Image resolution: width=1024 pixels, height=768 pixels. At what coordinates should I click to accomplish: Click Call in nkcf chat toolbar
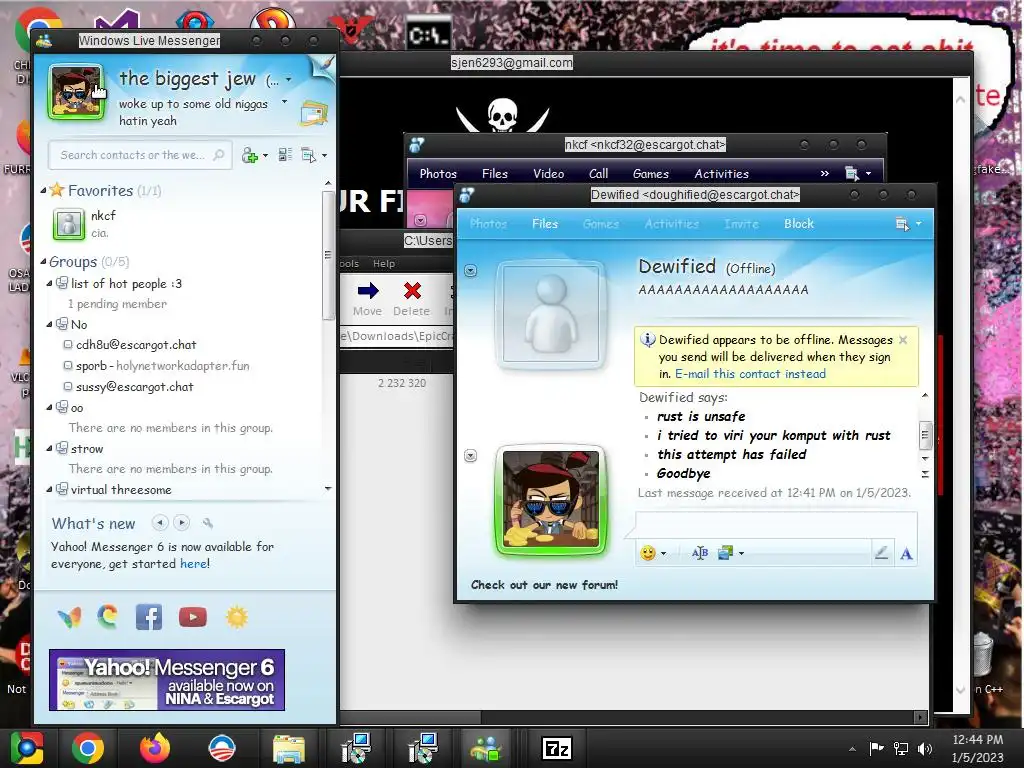[x=598, y=174]
